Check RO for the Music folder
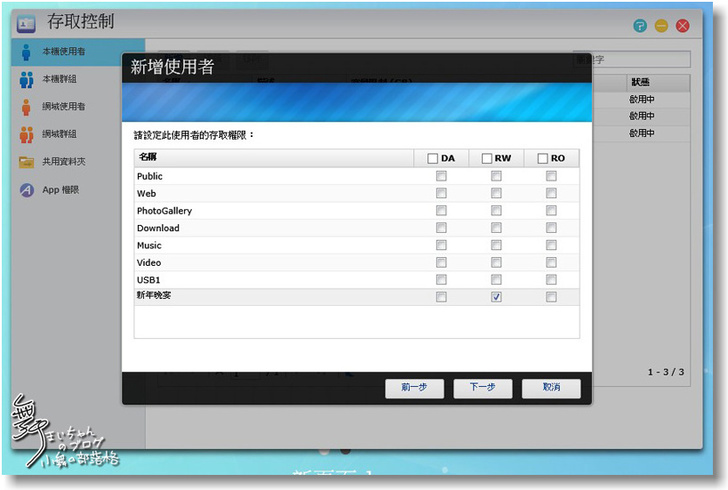The width and height of the screenshot is (728, 490). (x=551, y=245)
